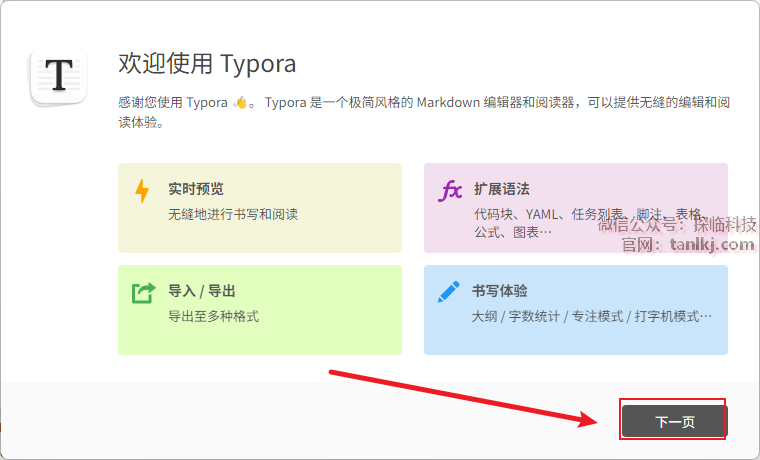760x460 pixels.
Task: Click the waving hand emoji in the intro
Action: click(240, 102)
